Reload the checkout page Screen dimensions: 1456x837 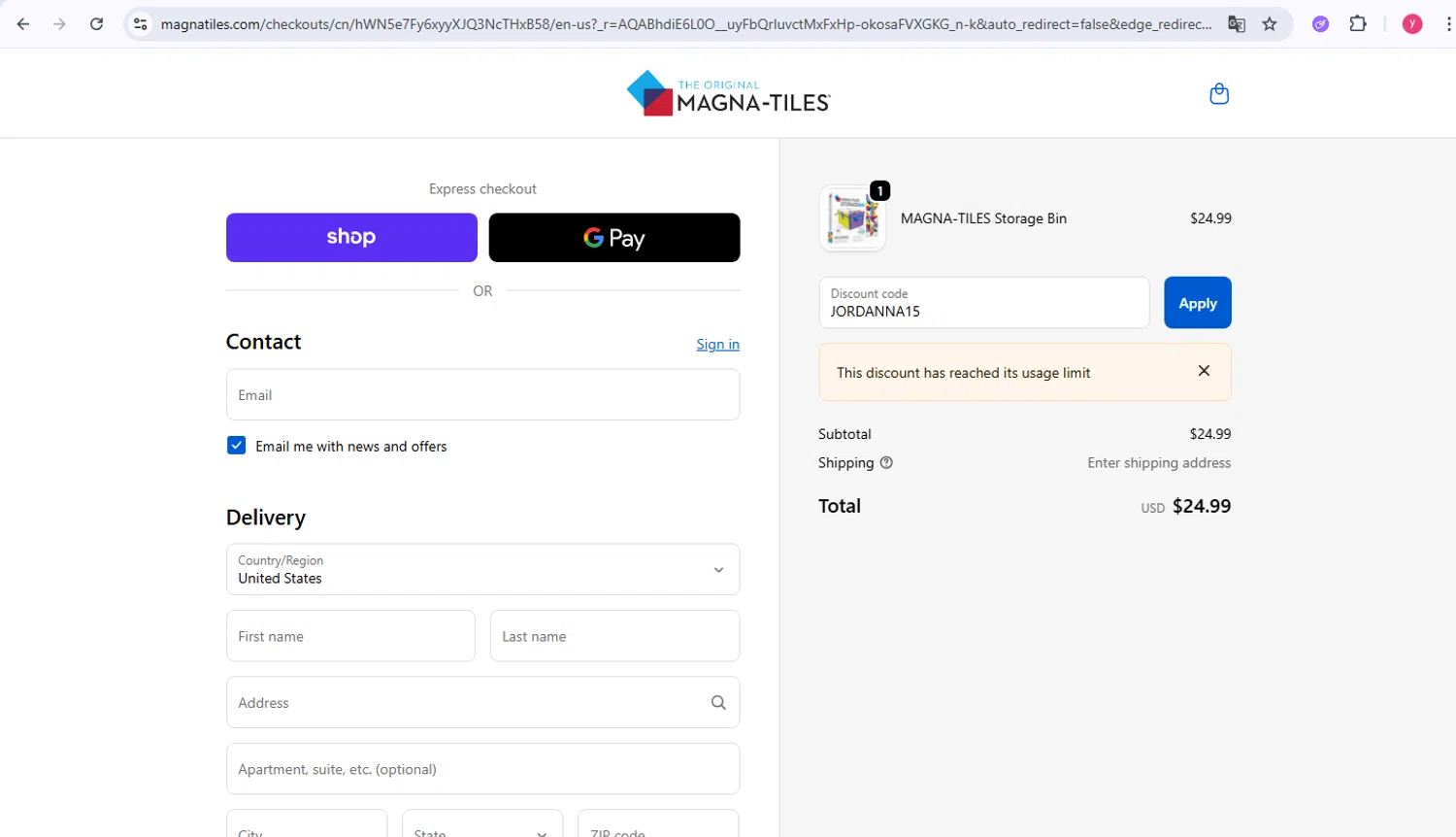pos(96,24)
